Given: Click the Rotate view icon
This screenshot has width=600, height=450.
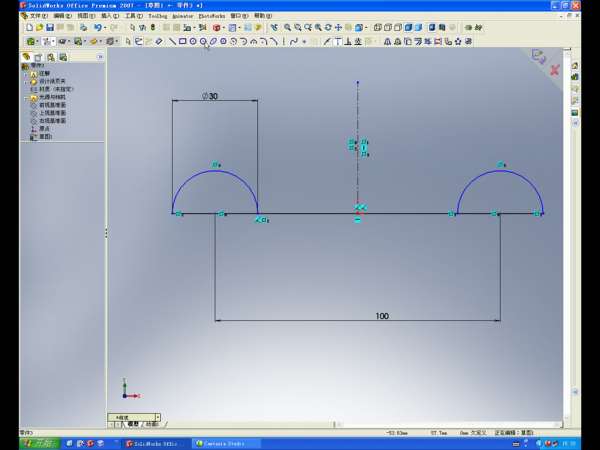Looking at the screenshot, I should tap(330, 28).
